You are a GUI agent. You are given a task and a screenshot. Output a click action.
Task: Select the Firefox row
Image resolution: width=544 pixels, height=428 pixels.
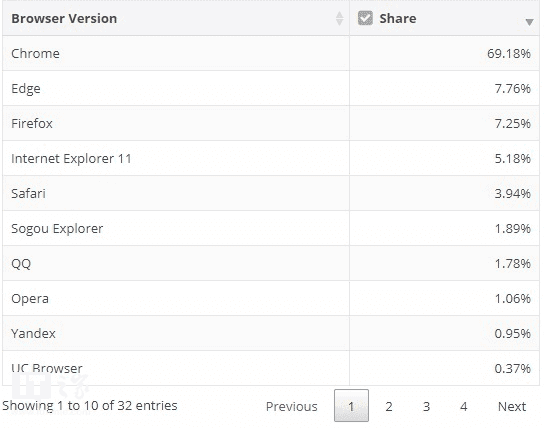click(x=271, y=123)
